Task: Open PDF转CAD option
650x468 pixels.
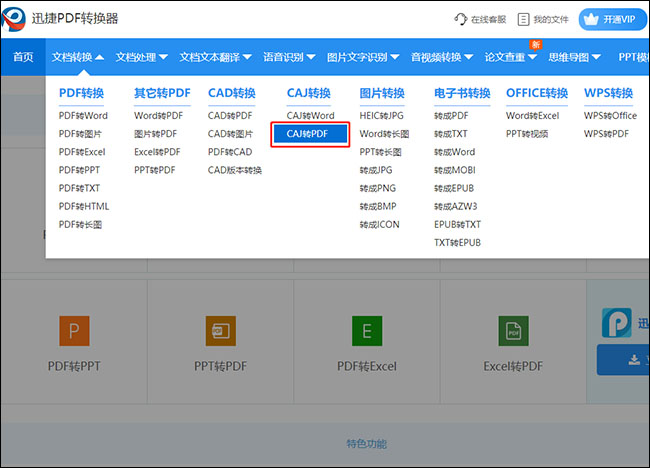Action: point(230,152)
